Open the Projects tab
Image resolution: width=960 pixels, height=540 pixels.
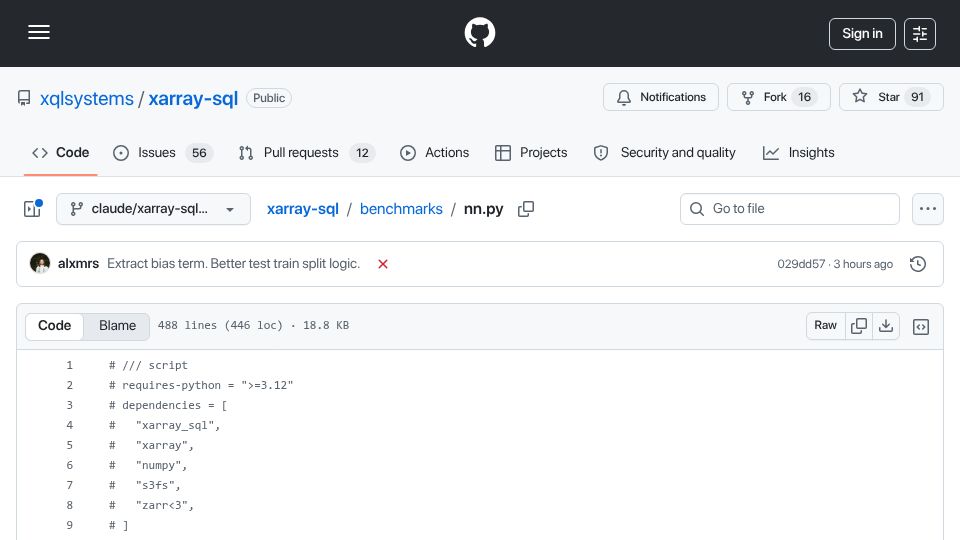click(x=531, y=152)
